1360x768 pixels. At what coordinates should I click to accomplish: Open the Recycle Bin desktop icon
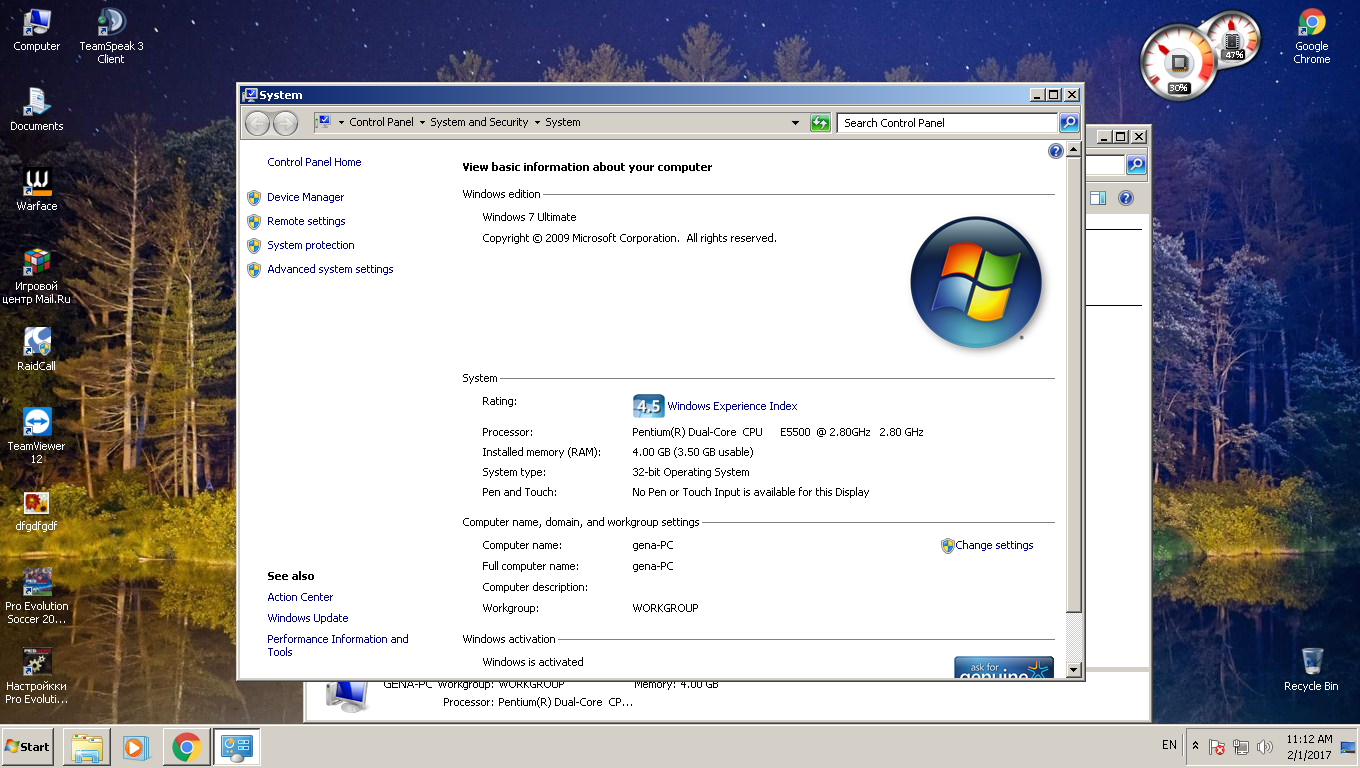tap(1311, 669)
